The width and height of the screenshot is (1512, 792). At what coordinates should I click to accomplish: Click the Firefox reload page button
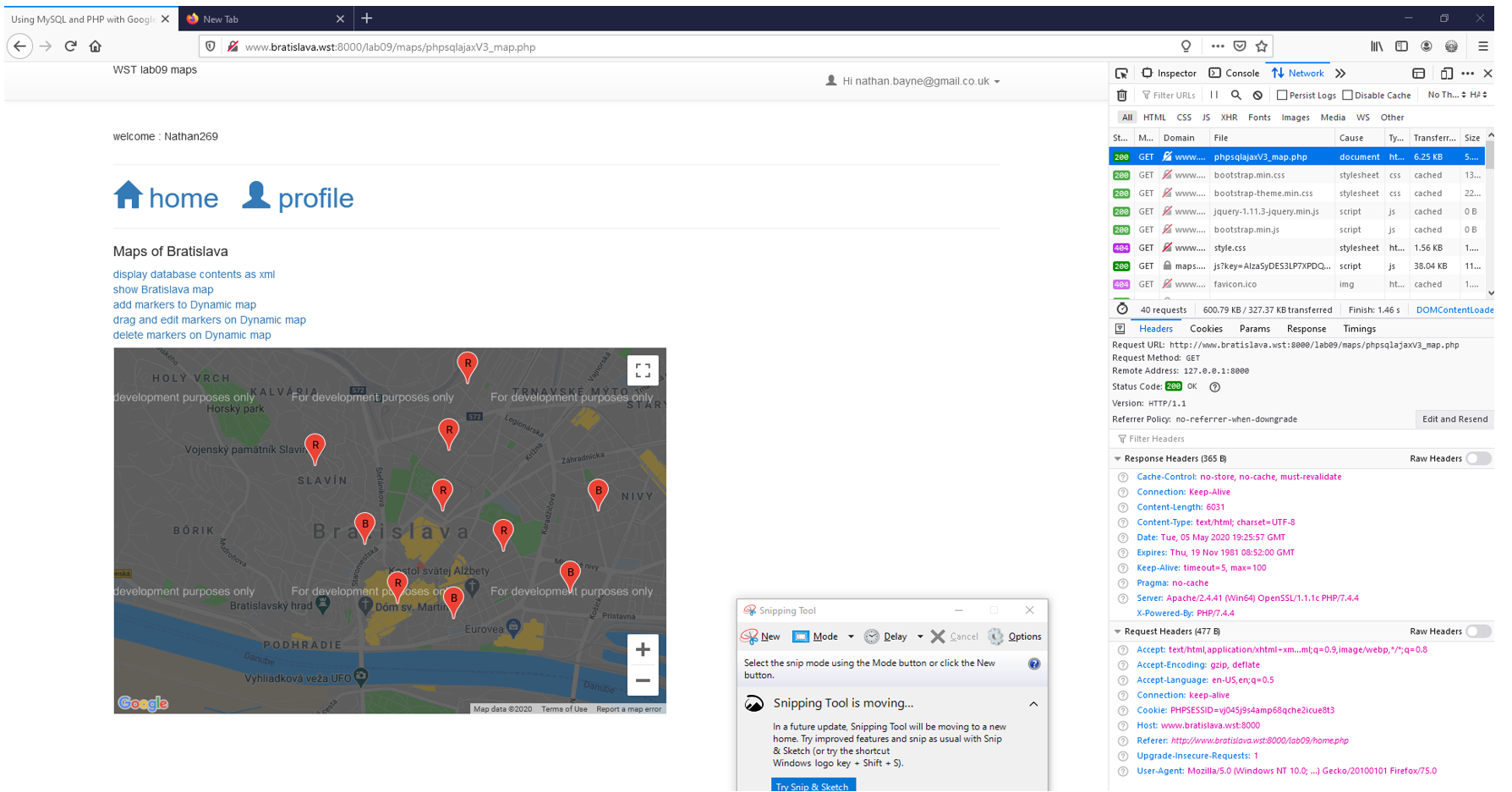point(70,46)
